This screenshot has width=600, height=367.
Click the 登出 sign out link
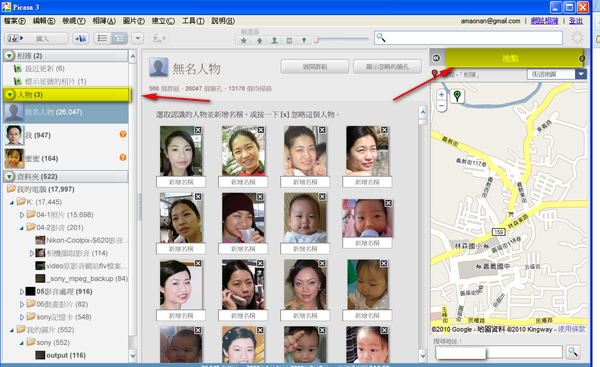(576, 21)
